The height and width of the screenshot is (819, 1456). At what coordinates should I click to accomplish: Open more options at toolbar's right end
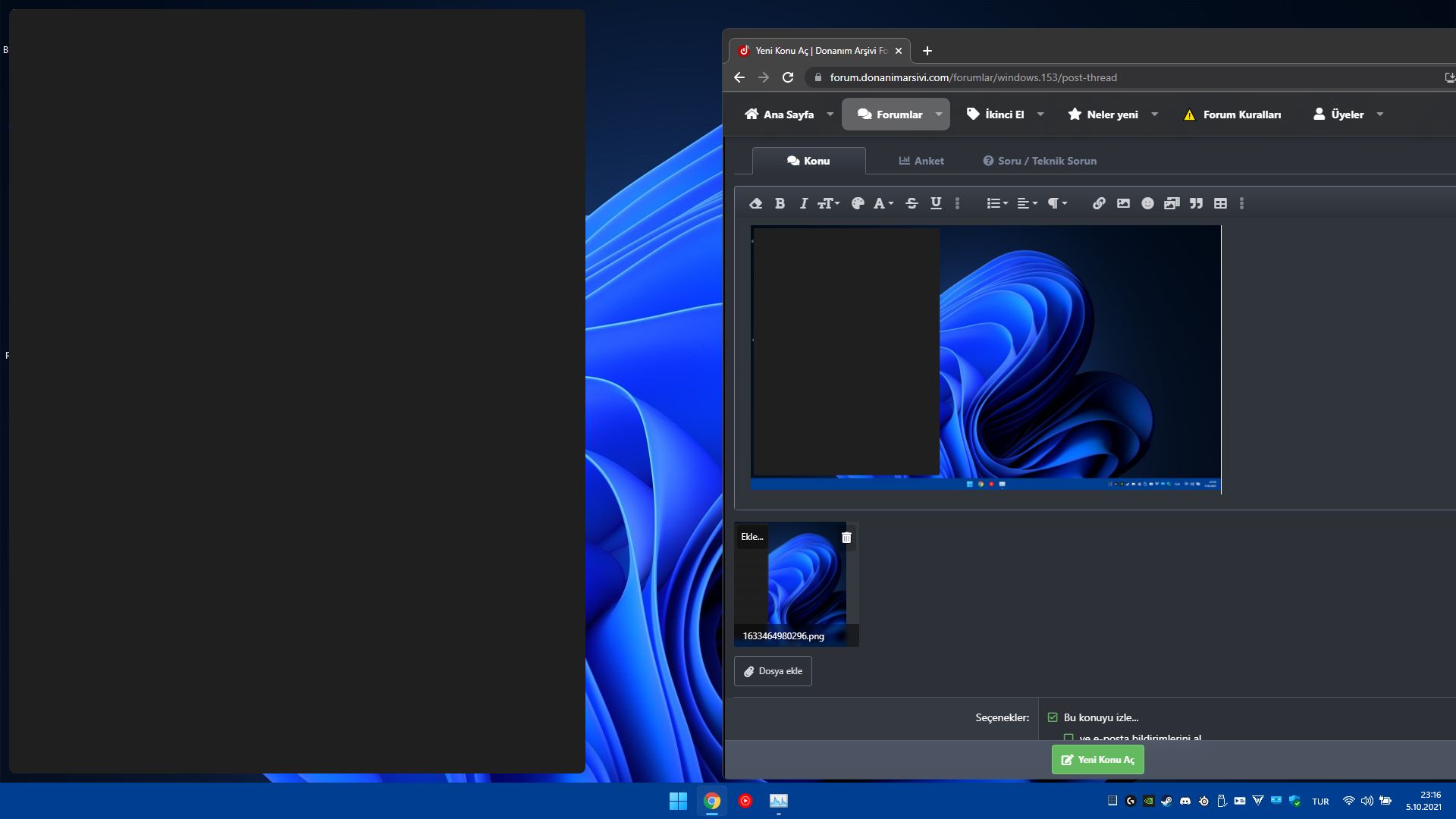coord(1241,203)
